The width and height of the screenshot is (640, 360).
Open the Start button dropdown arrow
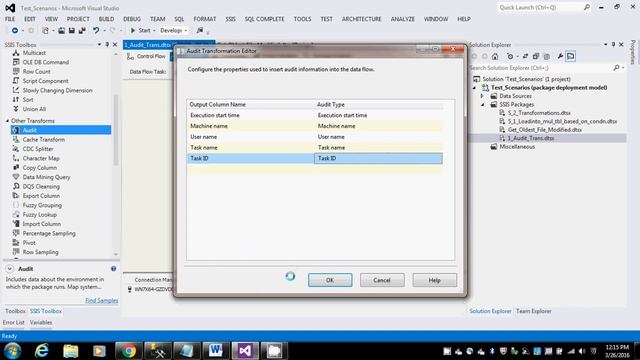coord(154,31)
